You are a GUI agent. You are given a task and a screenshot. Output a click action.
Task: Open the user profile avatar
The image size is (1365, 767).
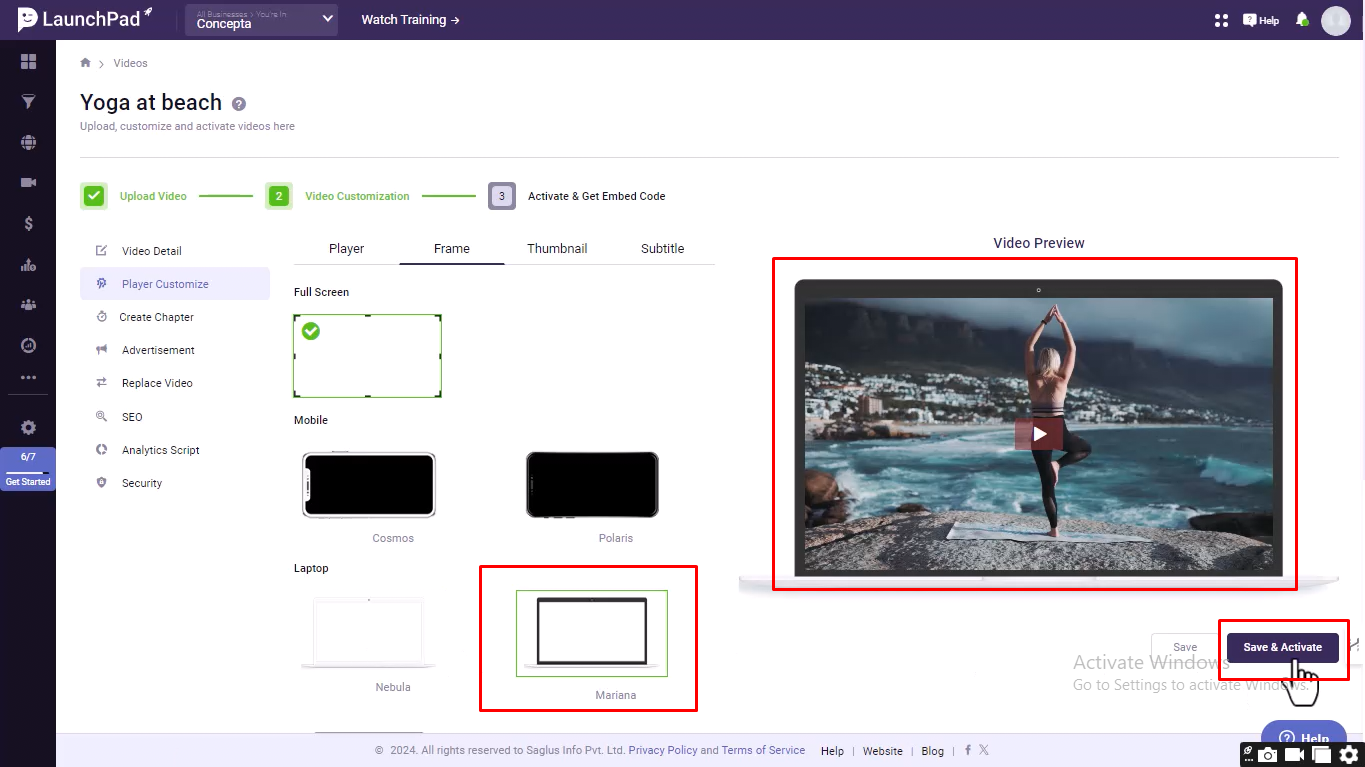click(x=1336, y=20)
